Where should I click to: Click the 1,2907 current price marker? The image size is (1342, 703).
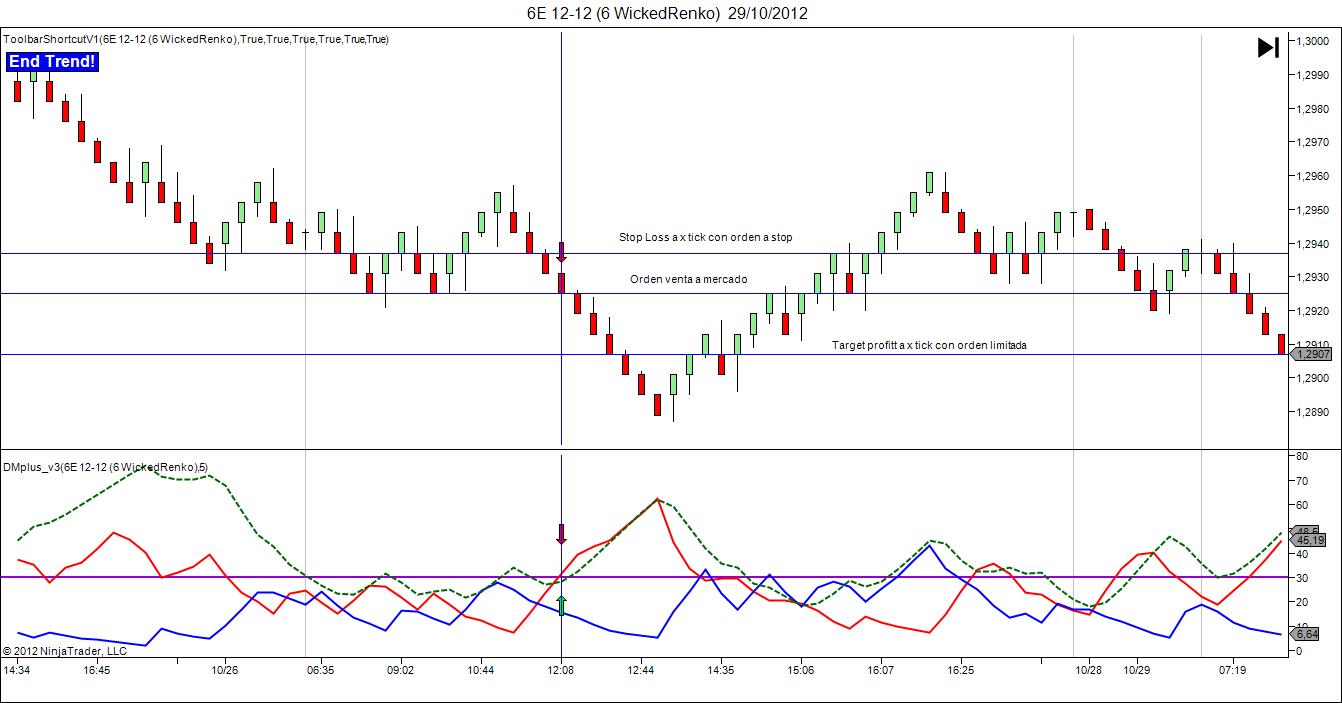pos(1311,354)
